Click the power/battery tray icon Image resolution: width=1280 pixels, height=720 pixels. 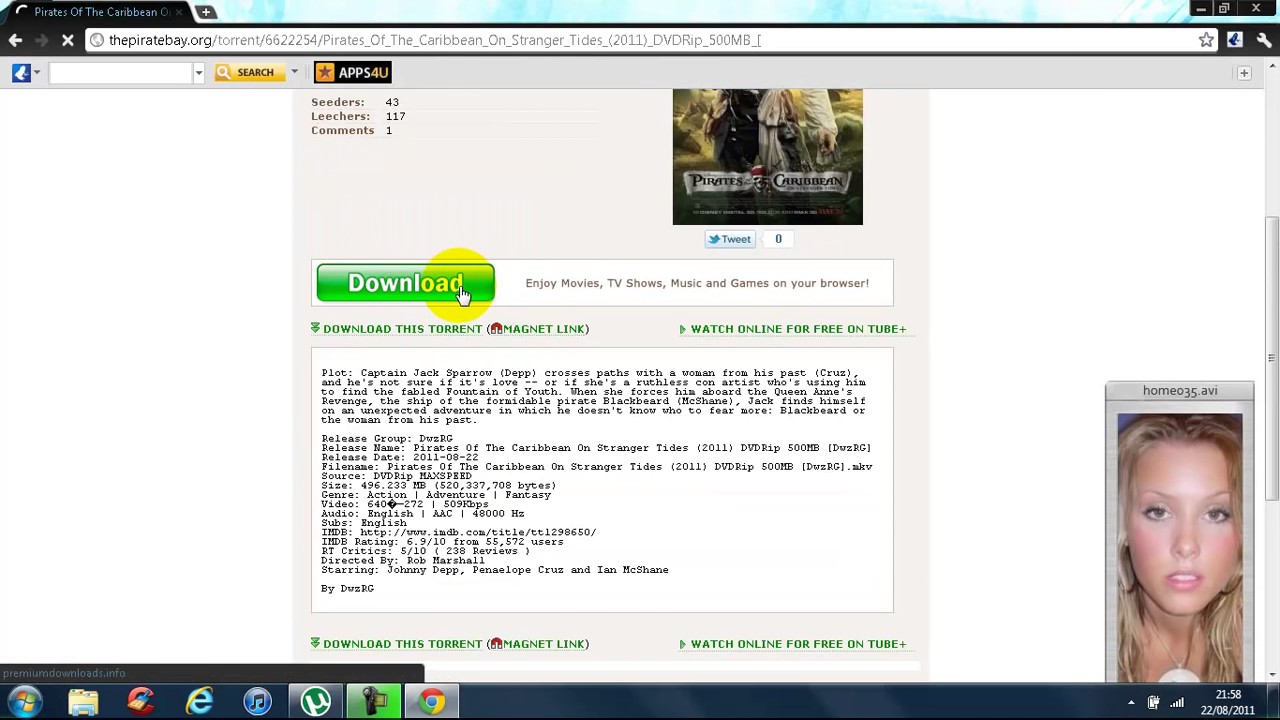(x=1153, y=703)
